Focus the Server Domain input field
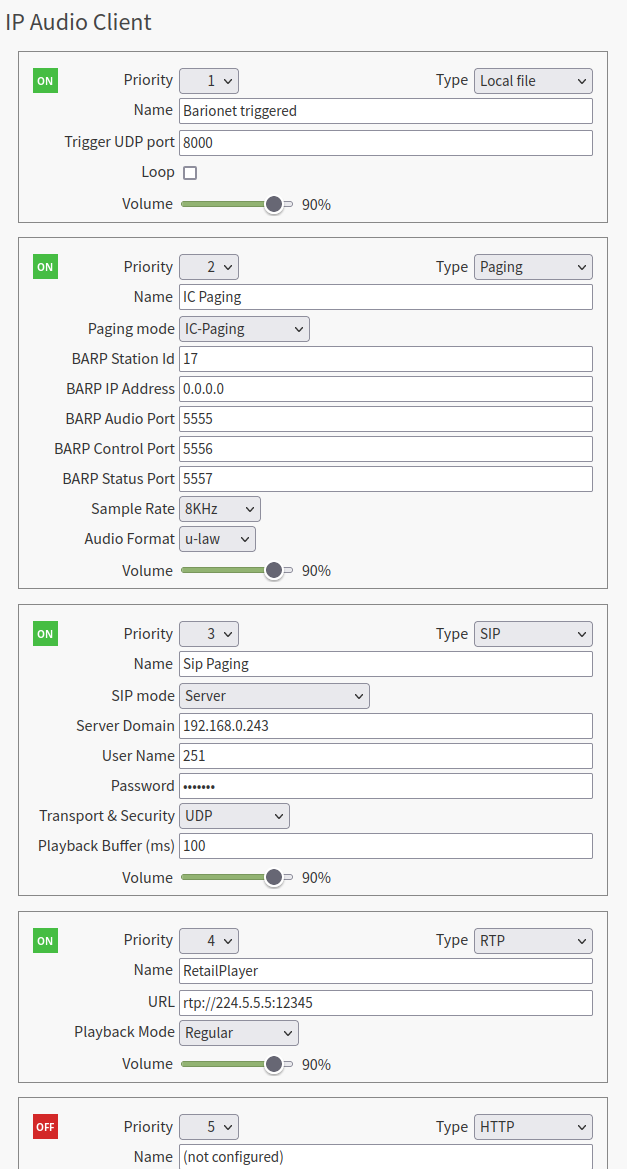This screenshot has width=627, height=1169. (x=386, y=726)
